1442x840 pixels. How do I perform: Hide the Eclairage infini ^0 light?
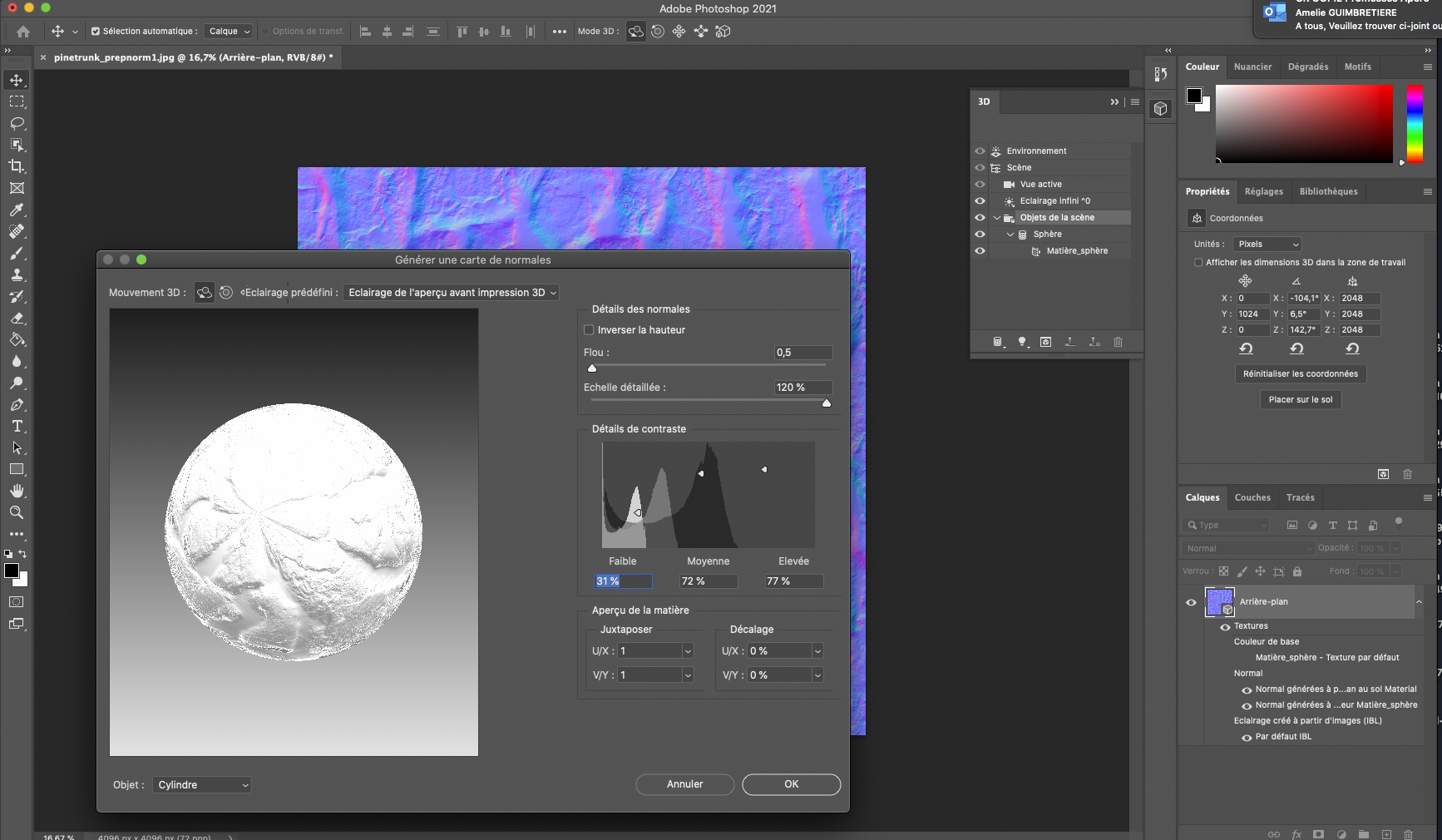coord(979,200)
